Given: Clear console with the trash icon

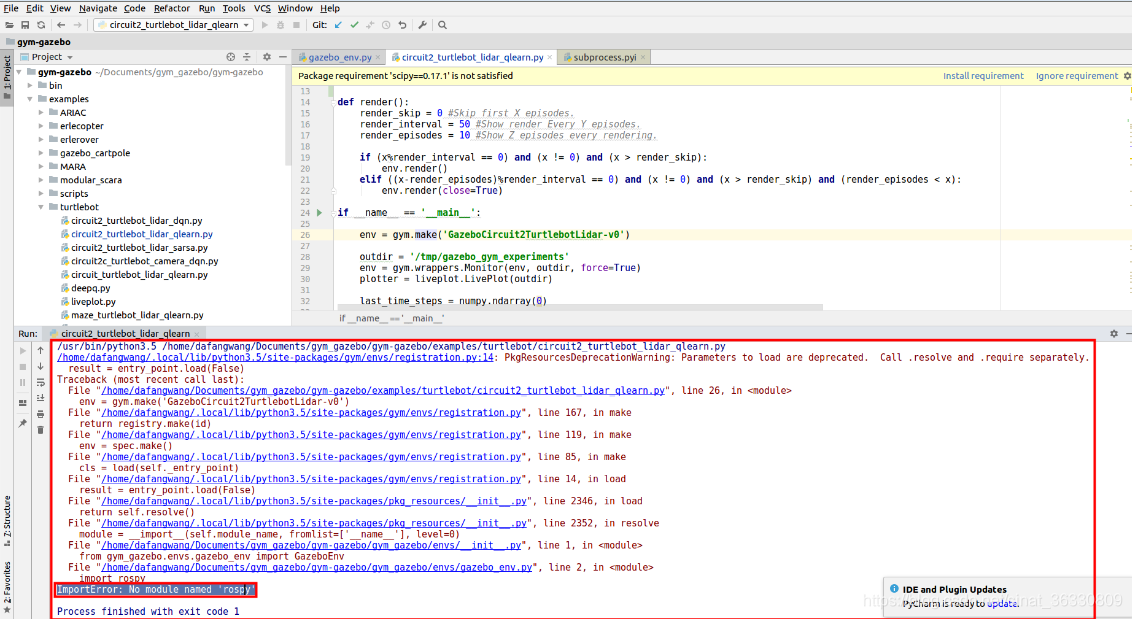Looking at the screenshot, I should [40, 430].
